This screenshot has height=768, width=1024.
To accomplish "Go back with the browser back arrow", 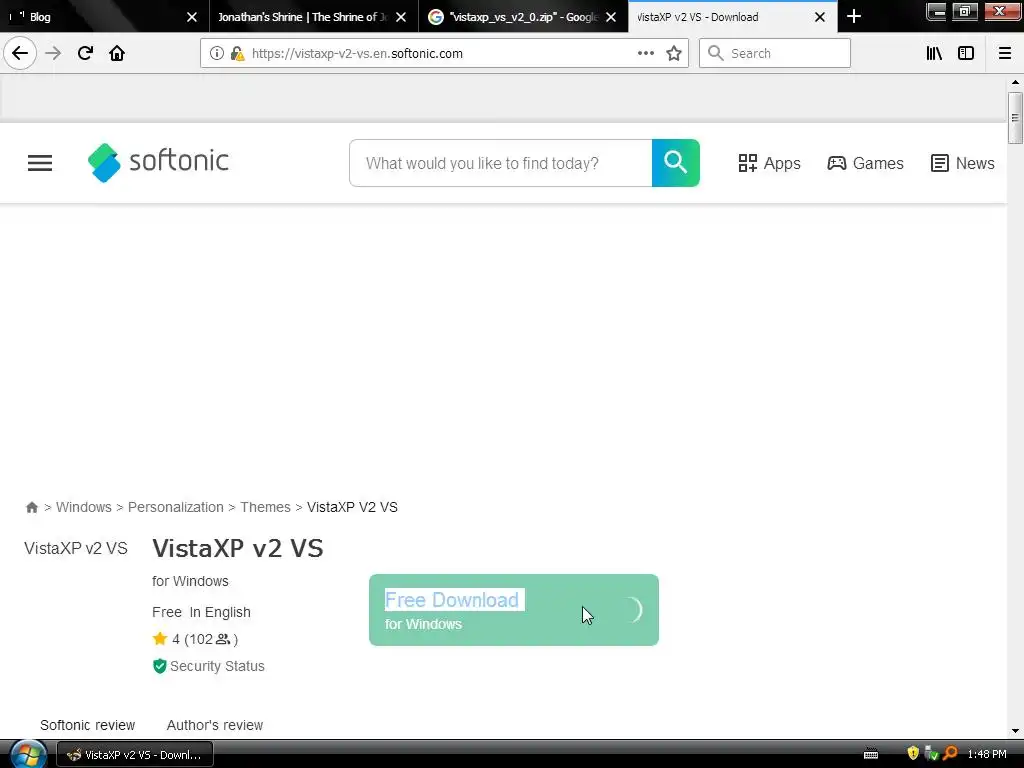I will (x=20, y=53).
